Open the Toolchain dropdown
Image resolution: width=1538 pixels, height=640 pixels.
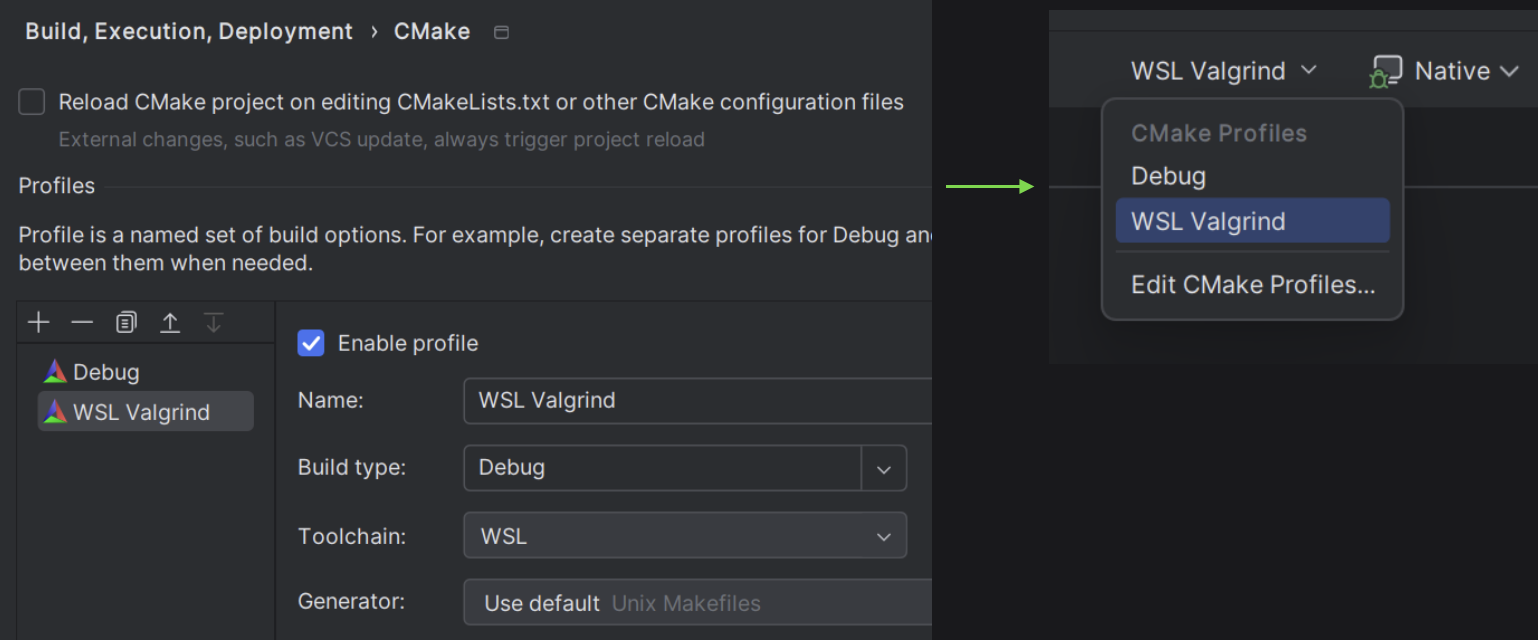coord(884,535)
